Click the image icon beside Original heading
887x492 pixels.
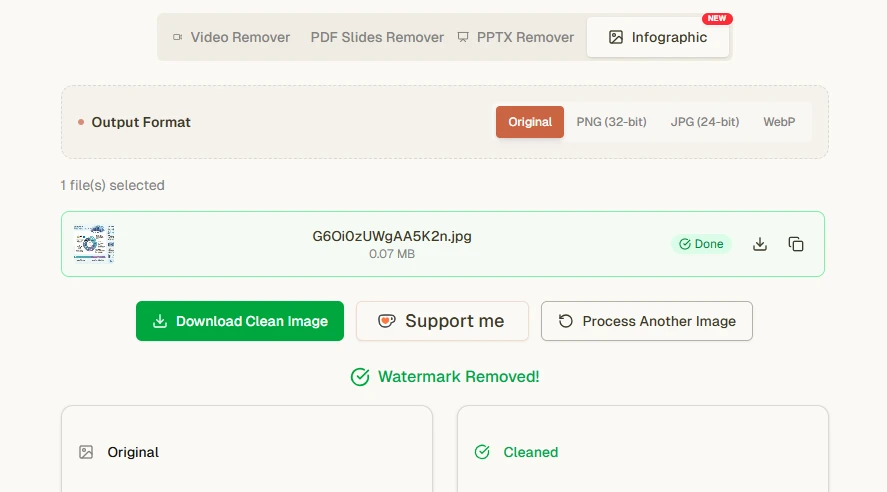click(86, 452)
